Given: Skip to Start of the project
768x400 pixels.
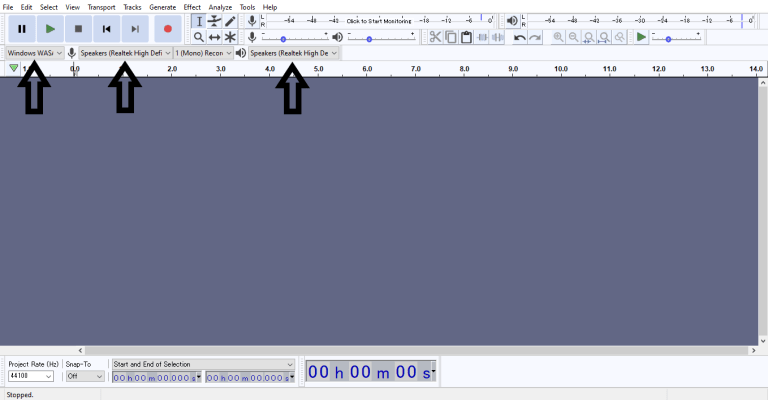Looking at the screenshot, I should 106,29.
